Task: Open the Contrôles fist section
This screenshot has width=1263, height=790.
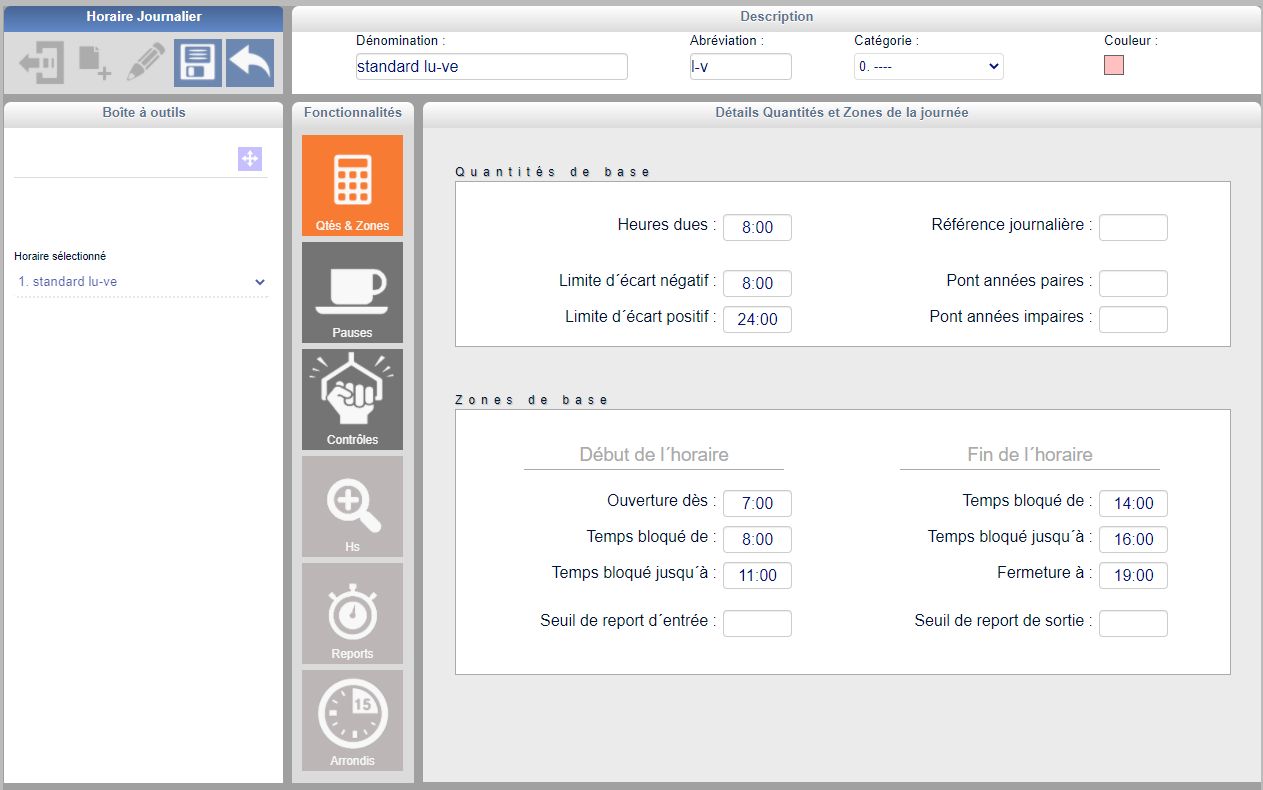Action: pyautogui.click(x=352, y=399)
